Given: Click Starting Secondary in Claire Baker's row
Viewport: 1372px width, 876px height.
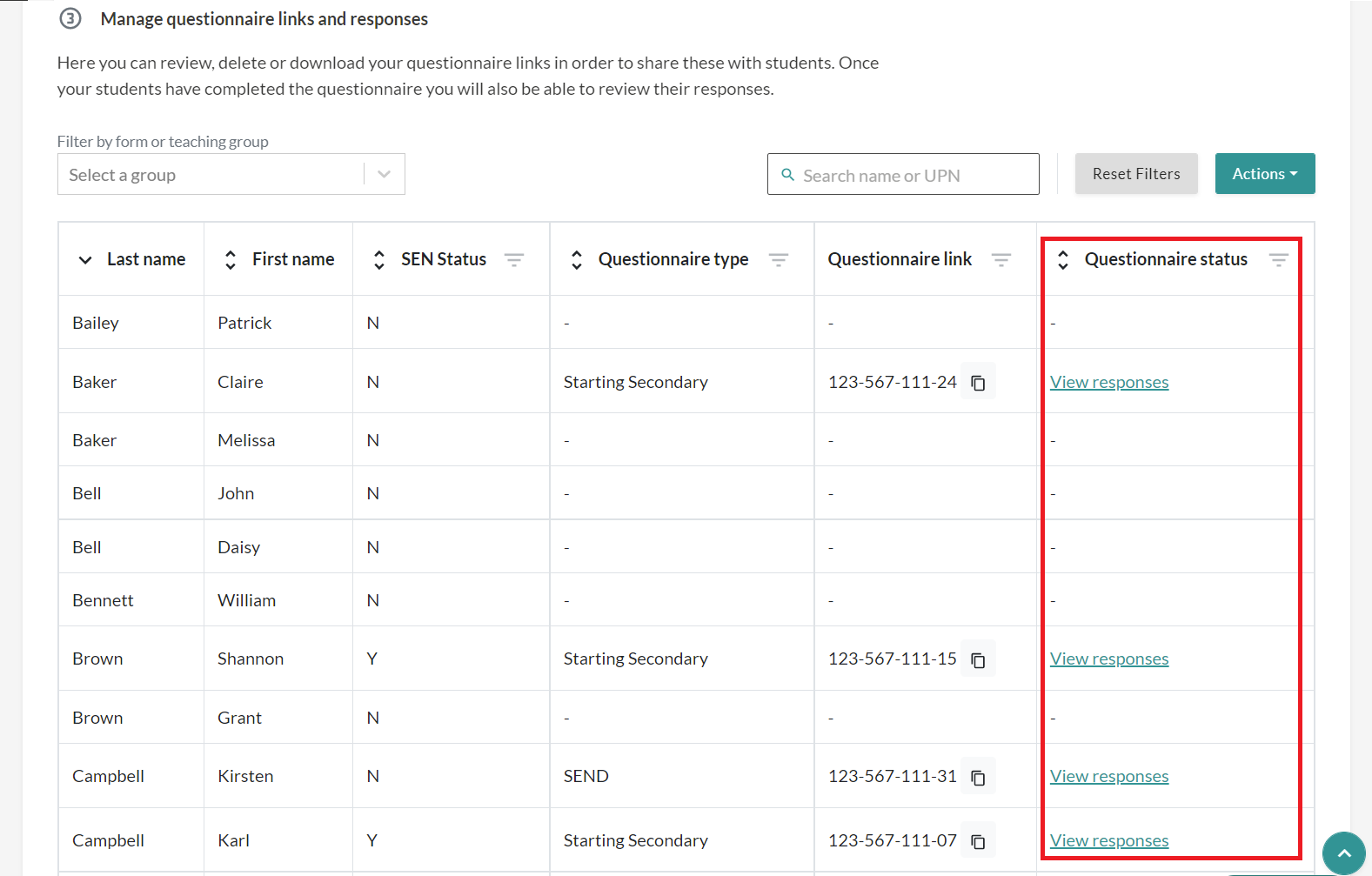Looking at the screenshot, I should (635, 382).
